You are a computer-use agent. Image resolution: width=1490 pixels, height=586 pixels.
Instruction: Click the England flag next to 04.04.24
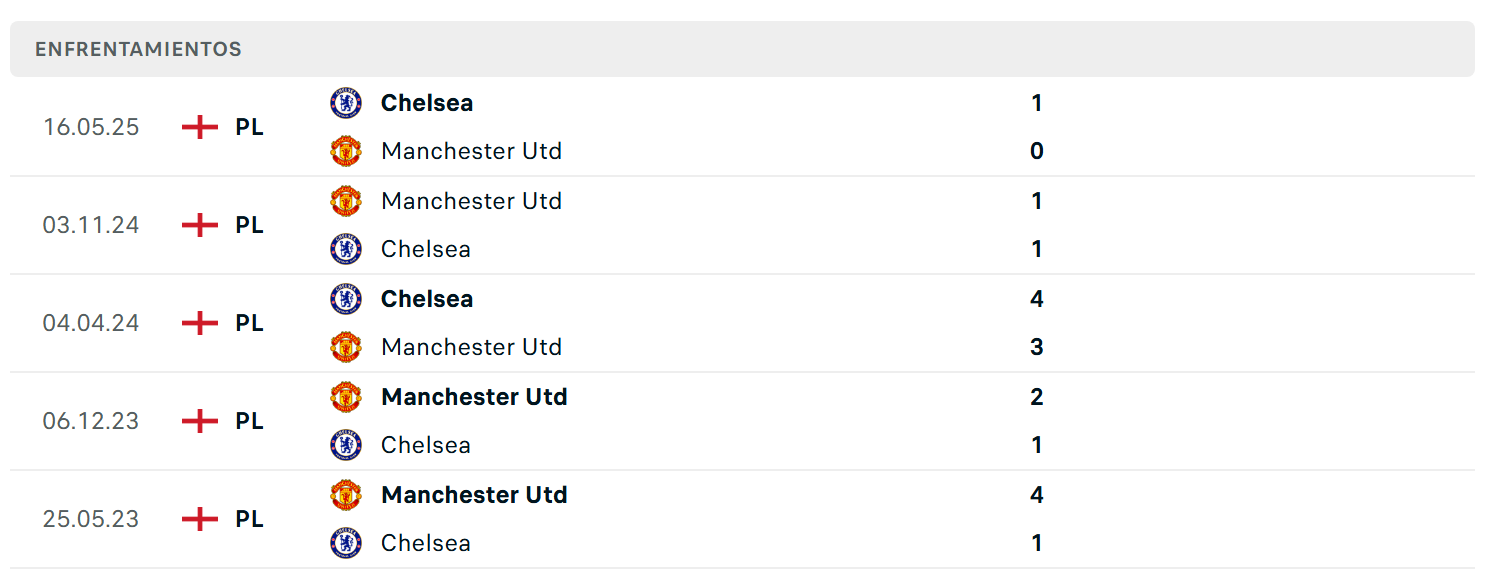[x=200, y=323]
